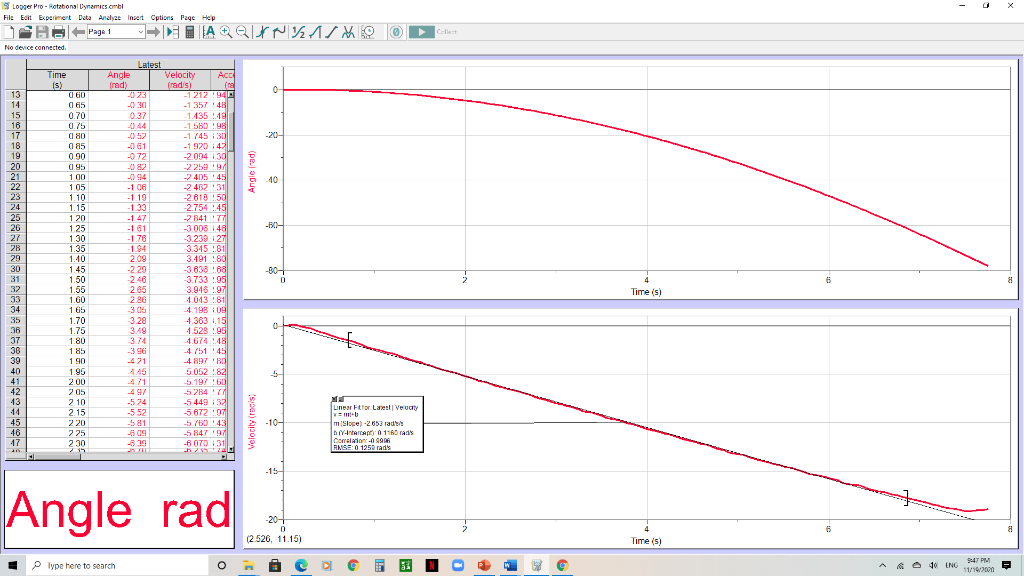The height and width of the screenshot is (576, 1024).
Task: Activate the Tangent tool
Action: pos(279,32)
